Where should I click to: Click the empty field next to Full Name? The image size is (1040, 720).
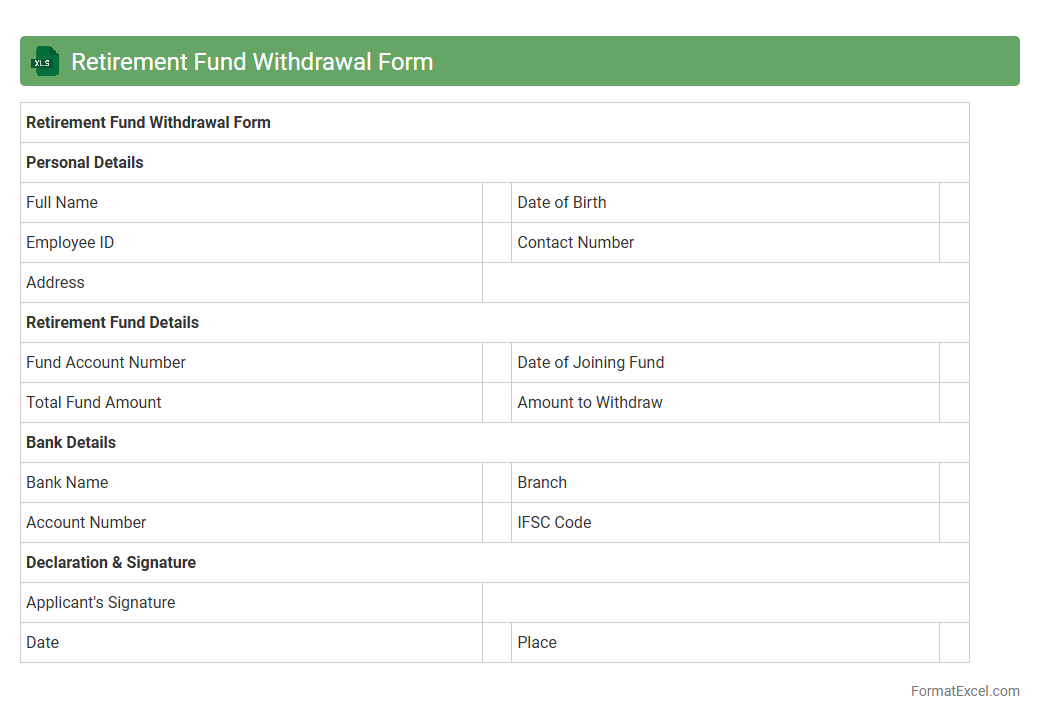(497, 202)
